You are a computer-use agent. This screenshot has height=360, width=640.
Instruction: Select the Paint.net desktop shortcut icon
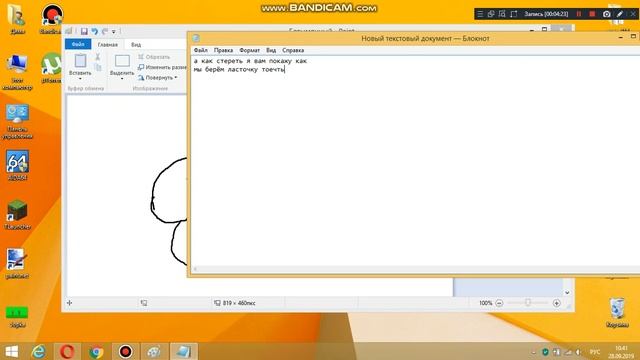click(17, 264)
